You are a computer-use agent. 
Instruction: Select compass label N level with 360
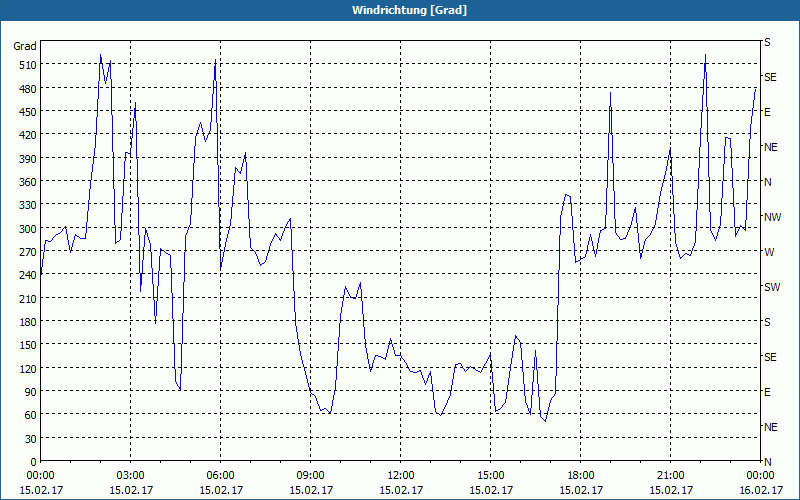[767, 182]
